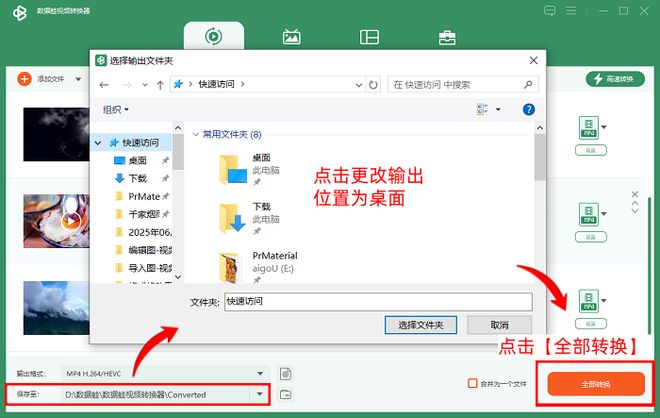Screen dimensions: 660x418
Task: Click the Folder name input field
Action: [378, 302]
